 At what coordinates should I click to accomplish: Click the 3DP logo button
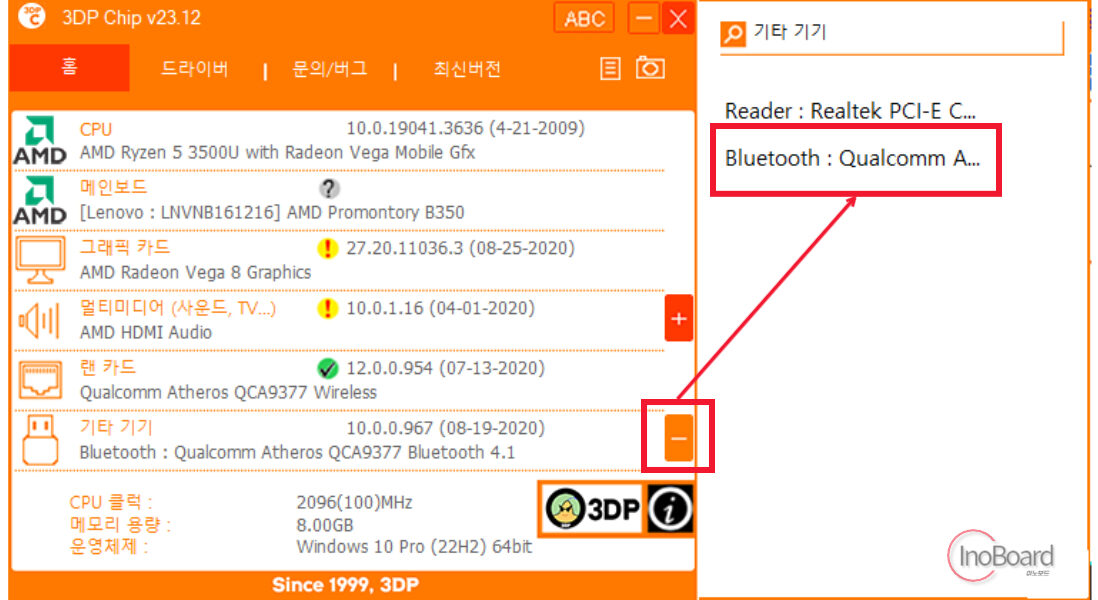(x=592, y=509)
